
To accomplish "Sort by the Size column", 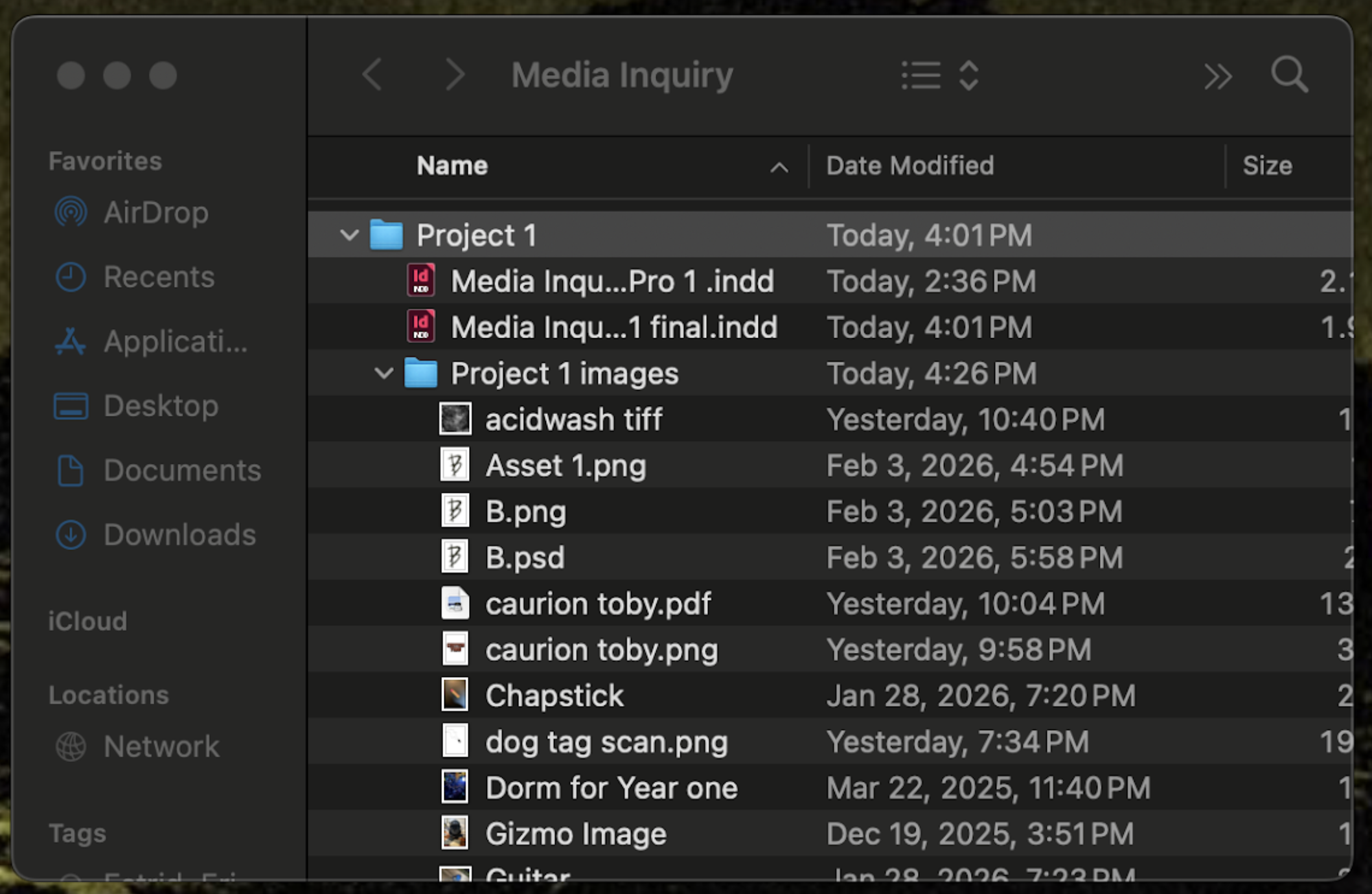I will (x=1267, y=166).
